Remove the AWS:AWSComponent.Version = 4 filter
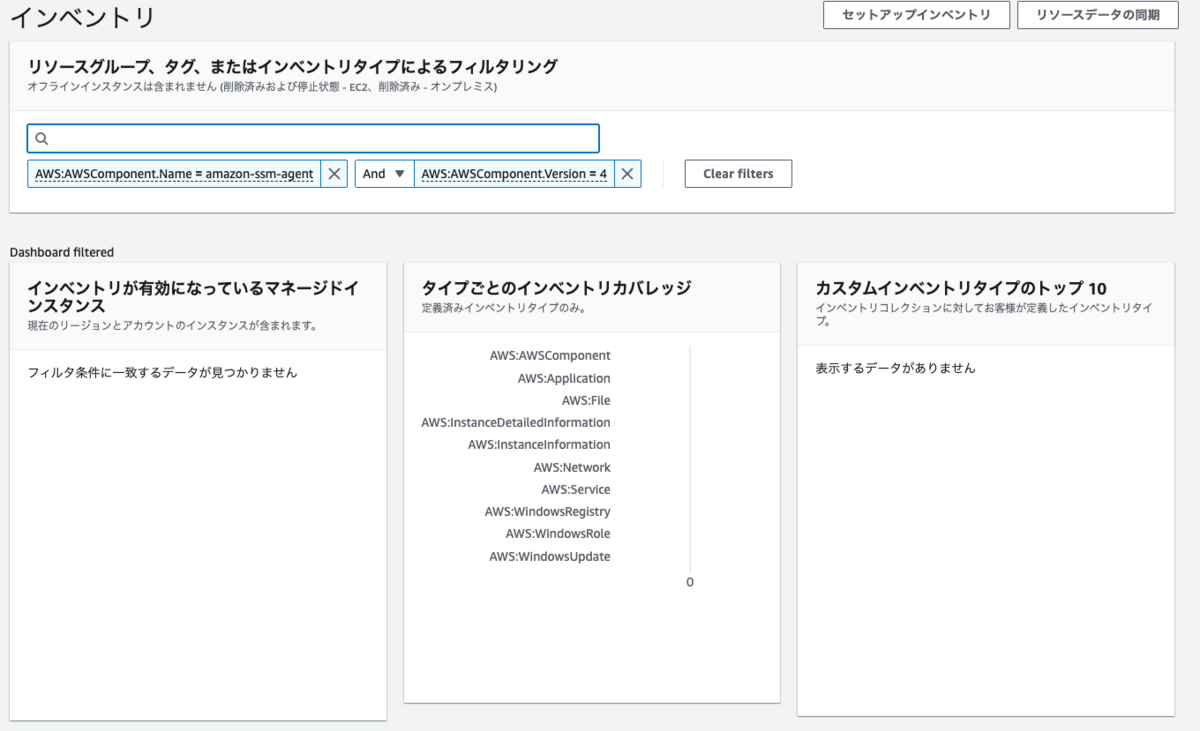The image size is (1200, 731). pyautogui.click(x=627, y=173)
